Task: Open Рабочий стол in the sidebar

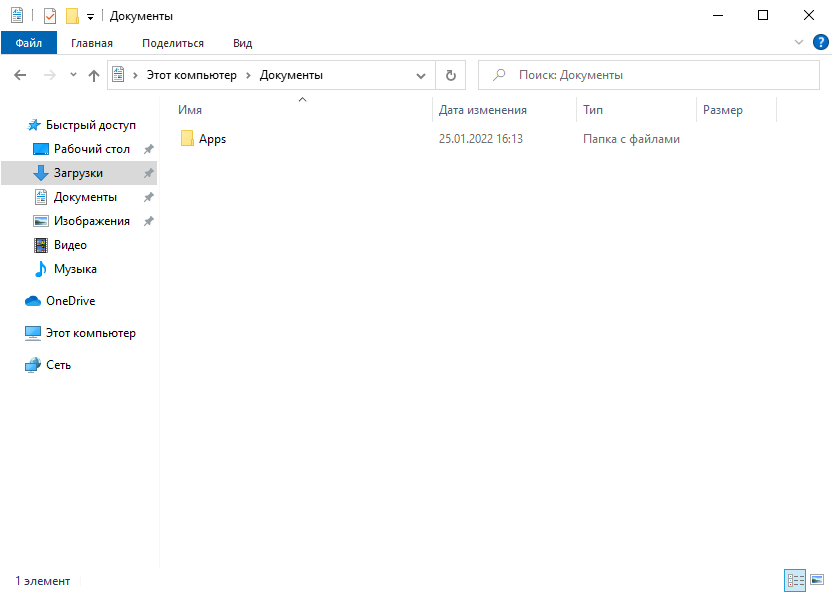Action: 92,149
